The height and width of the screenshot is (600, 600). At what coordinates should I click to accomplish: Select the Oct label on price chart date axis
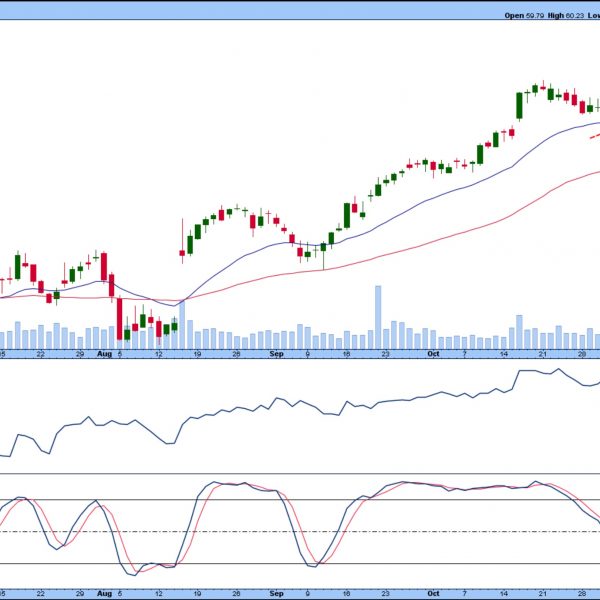point(433,354)
